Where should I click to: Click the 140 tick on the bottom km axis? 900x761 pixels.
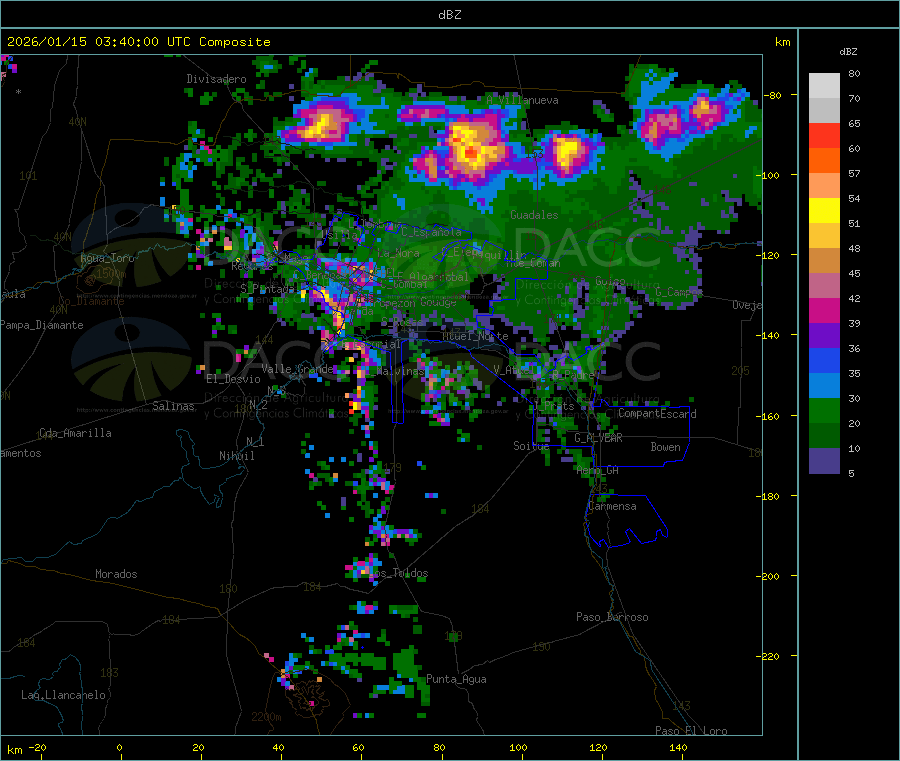point(678,747)
